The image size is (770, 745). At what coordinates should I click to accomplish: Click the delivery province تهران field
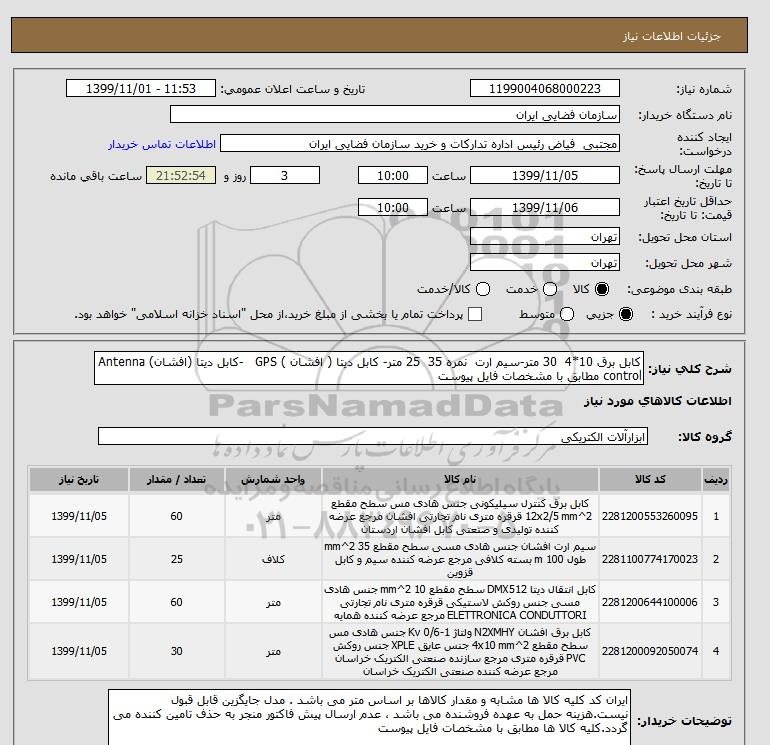click(x=545, y=237)
